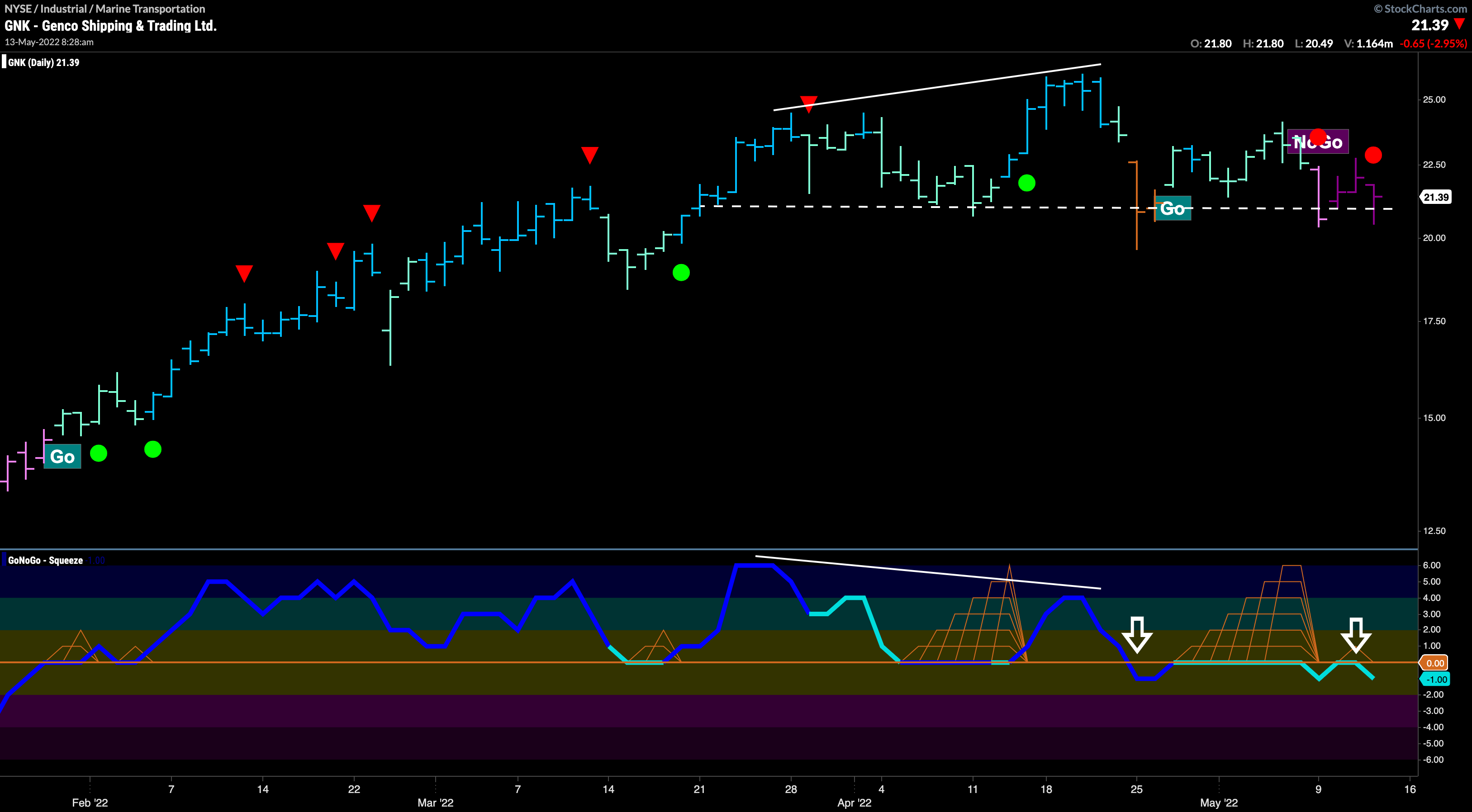Click the V: 1.164m volume value
This screenshot has width=1472, height=812.
pos(1368,43)
